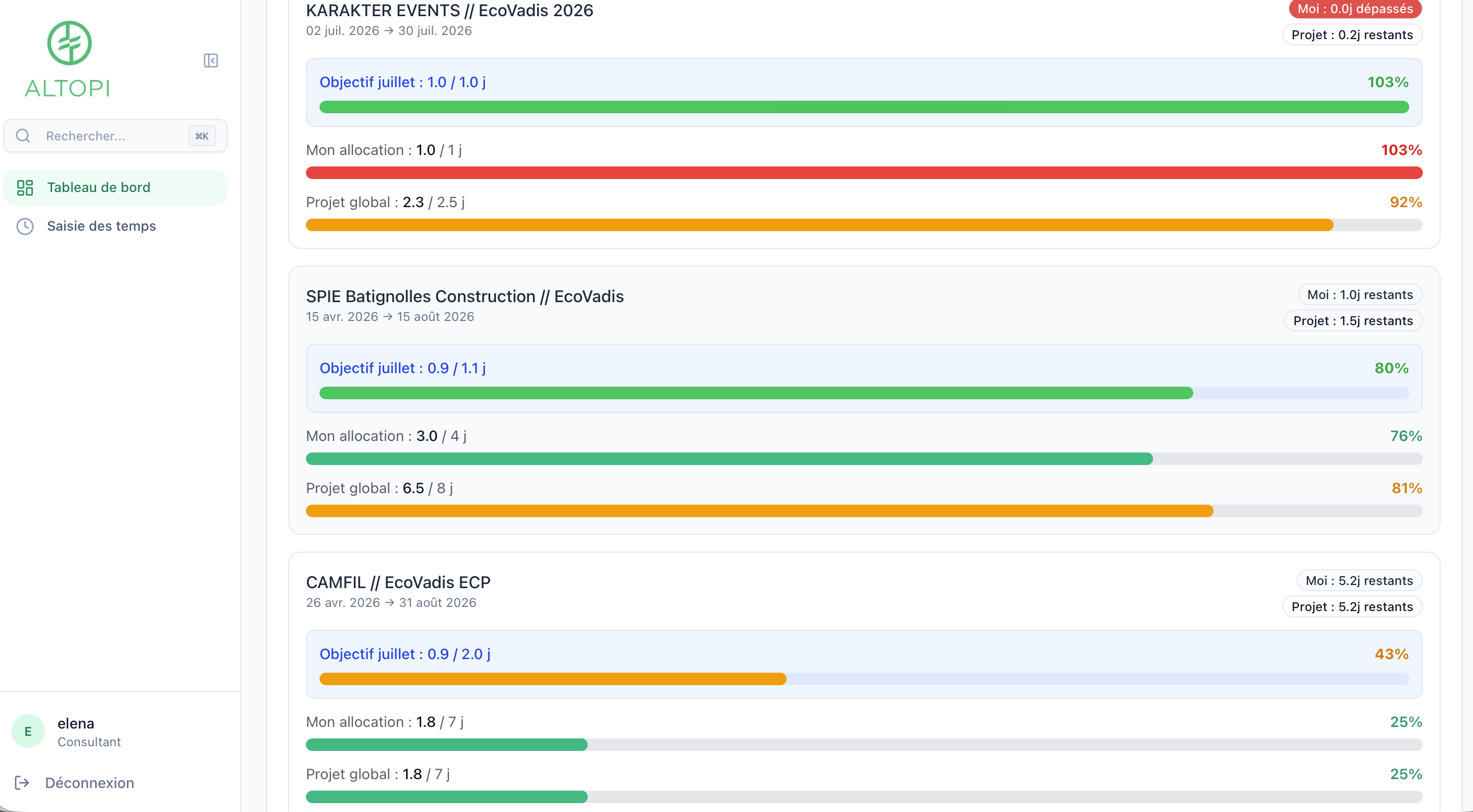Click Objectif juillet : 0.9 / 2.0 j

(x=405, y=654)
